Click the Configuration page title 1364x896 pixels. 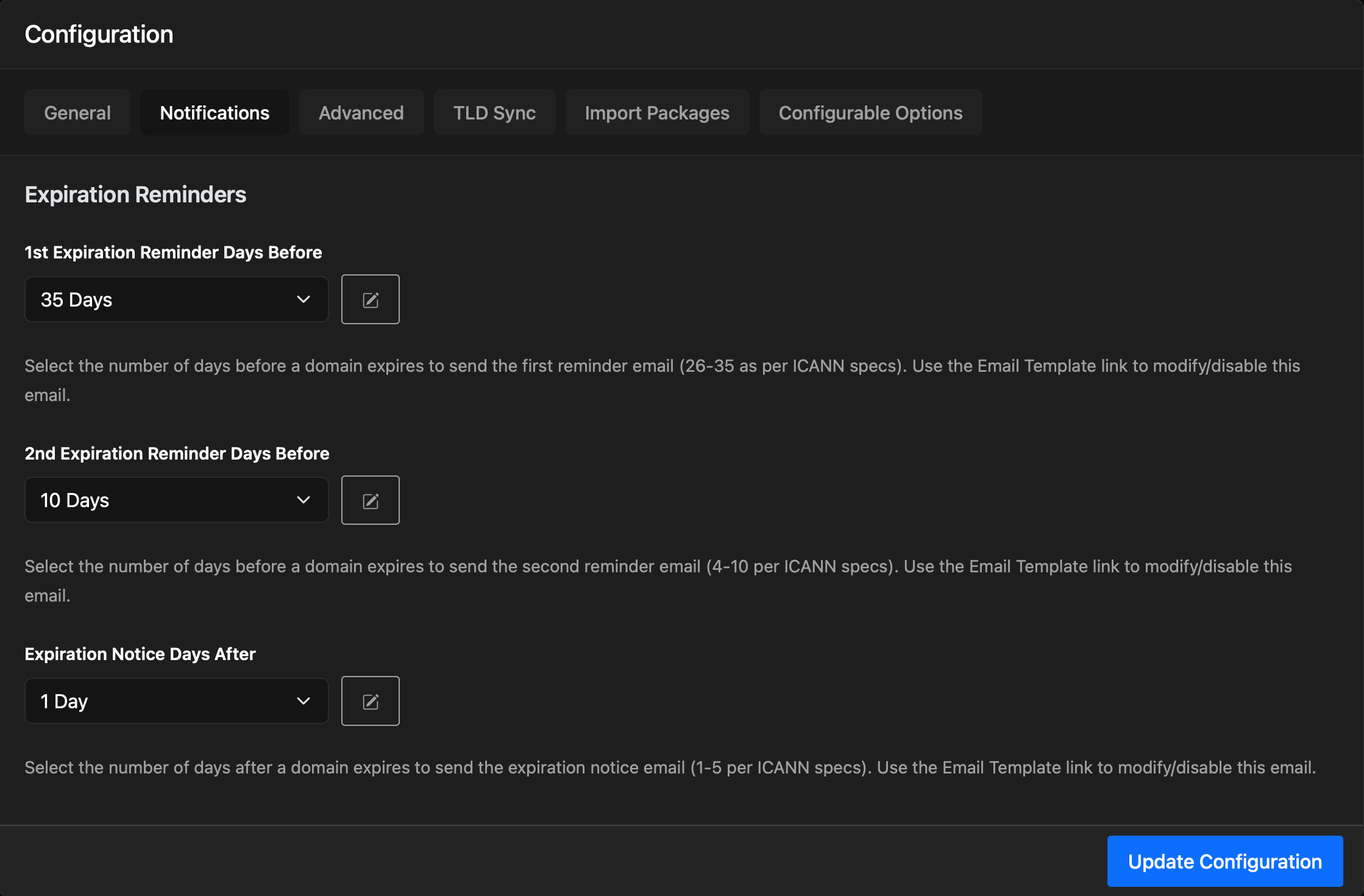[99, 34]
